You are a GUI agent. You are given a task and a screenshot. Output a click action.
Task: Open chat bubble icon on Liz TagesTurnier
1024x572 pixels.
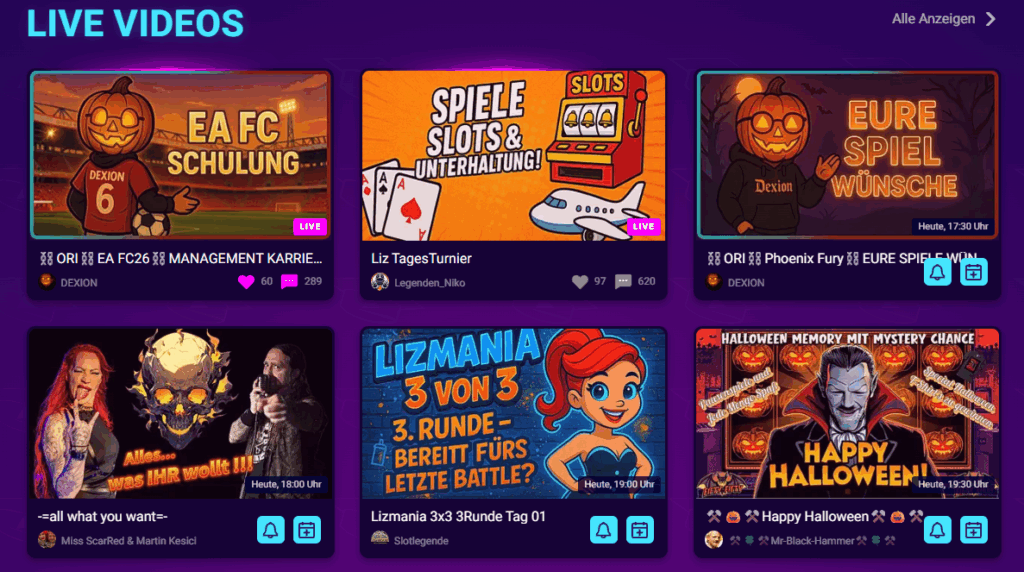623,281
